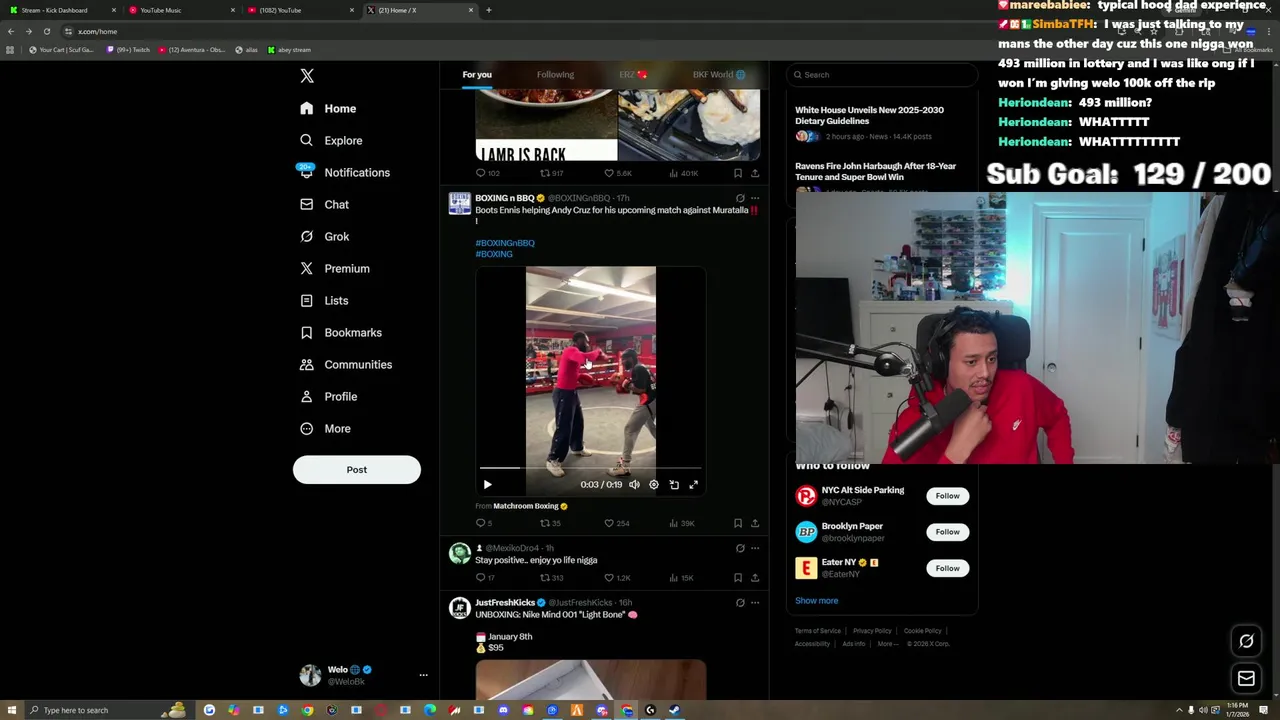The height and width of the screenshot is (720, 1280).
Task: Open the JustFreshKicks profile name
Action: [505, 603]
